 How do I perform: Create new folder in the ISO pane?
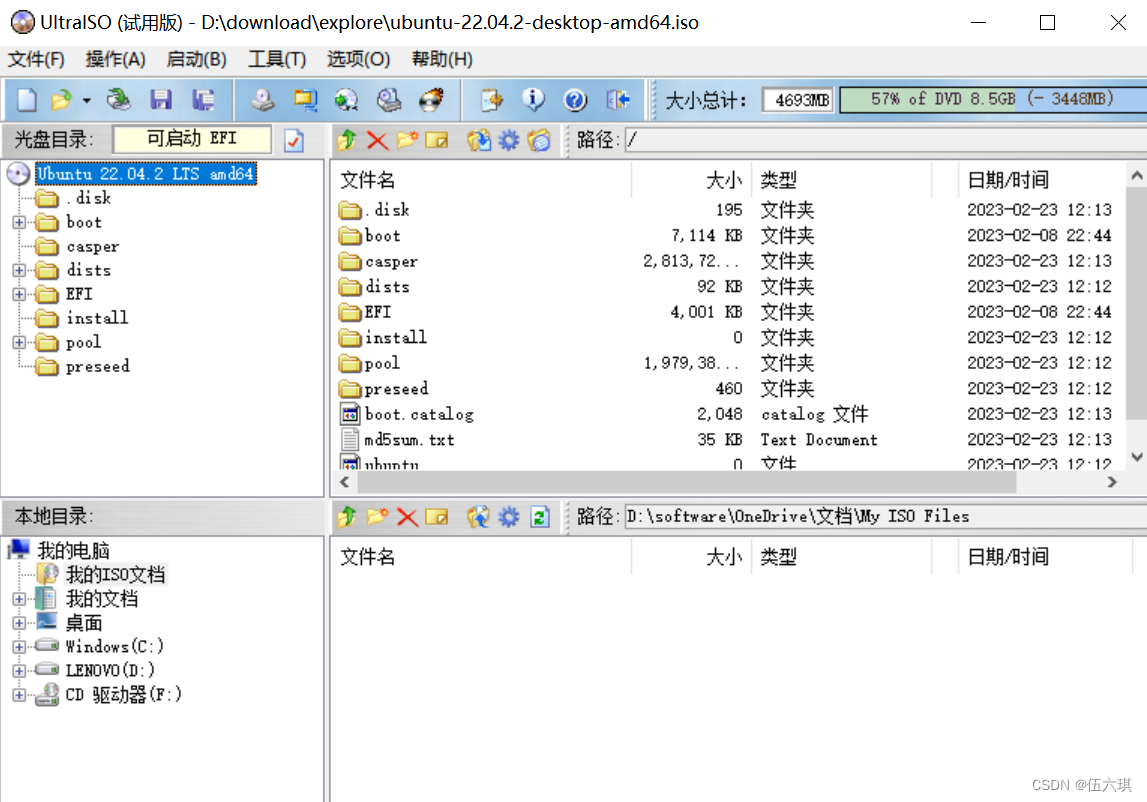coord(407,140)
